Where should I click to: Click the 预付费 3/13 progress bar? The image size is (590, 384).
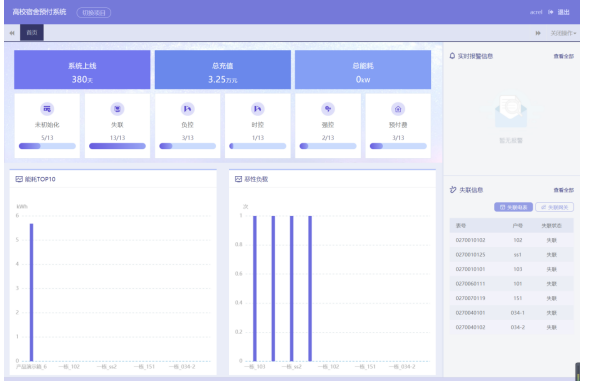pyautogui.click(x=398, y=146)
